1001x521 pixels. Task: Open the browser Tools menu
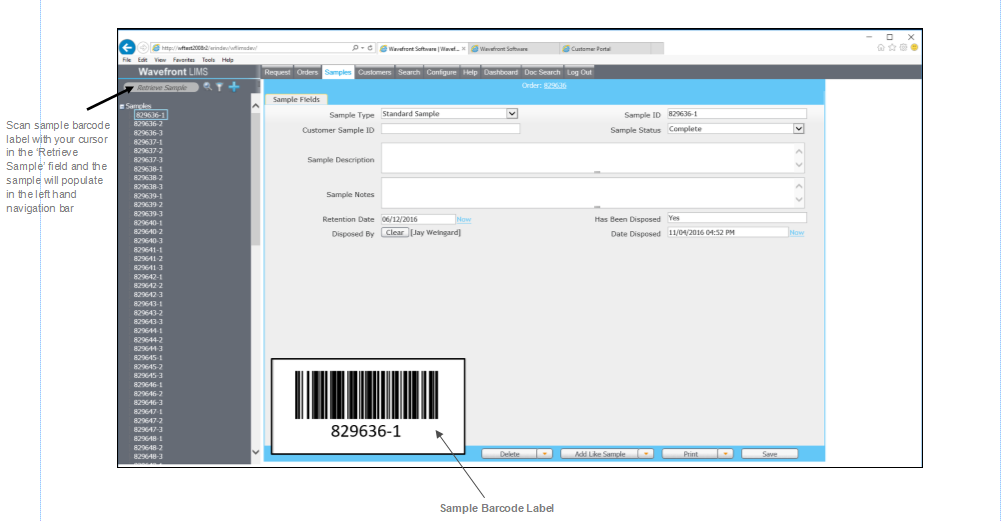tap(209, 60)
